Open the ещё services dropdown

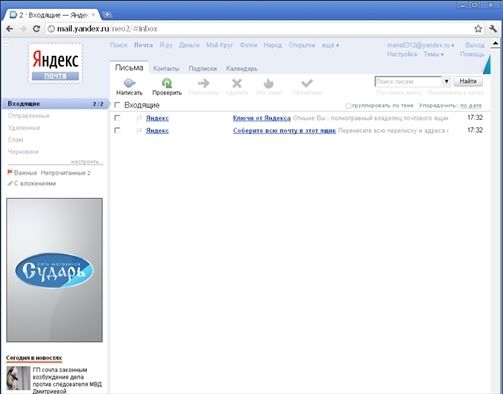(x=330, y=45)
